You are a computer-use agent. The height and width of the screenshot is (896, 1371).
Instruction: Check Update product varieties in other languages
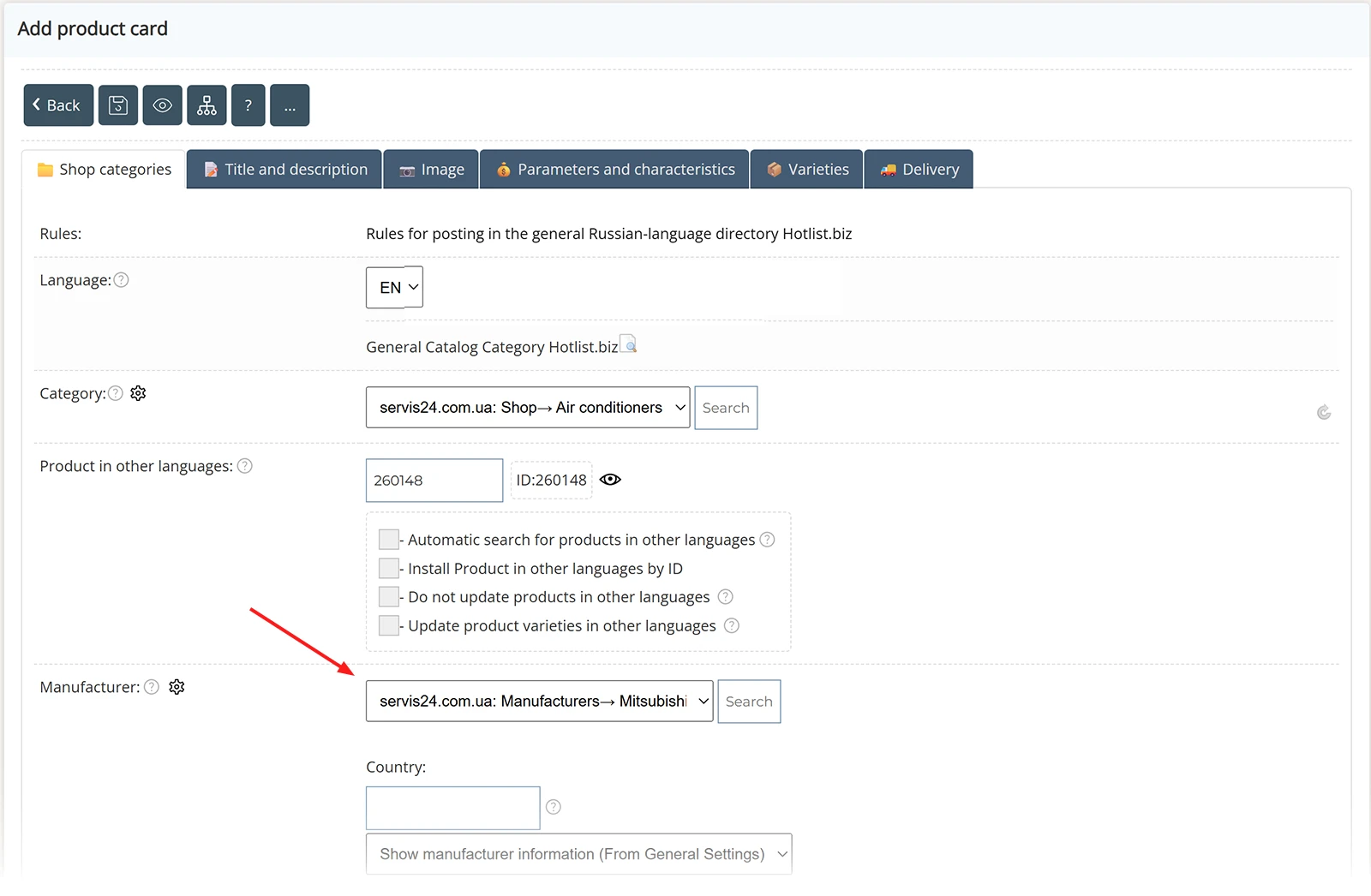[389, 625]
